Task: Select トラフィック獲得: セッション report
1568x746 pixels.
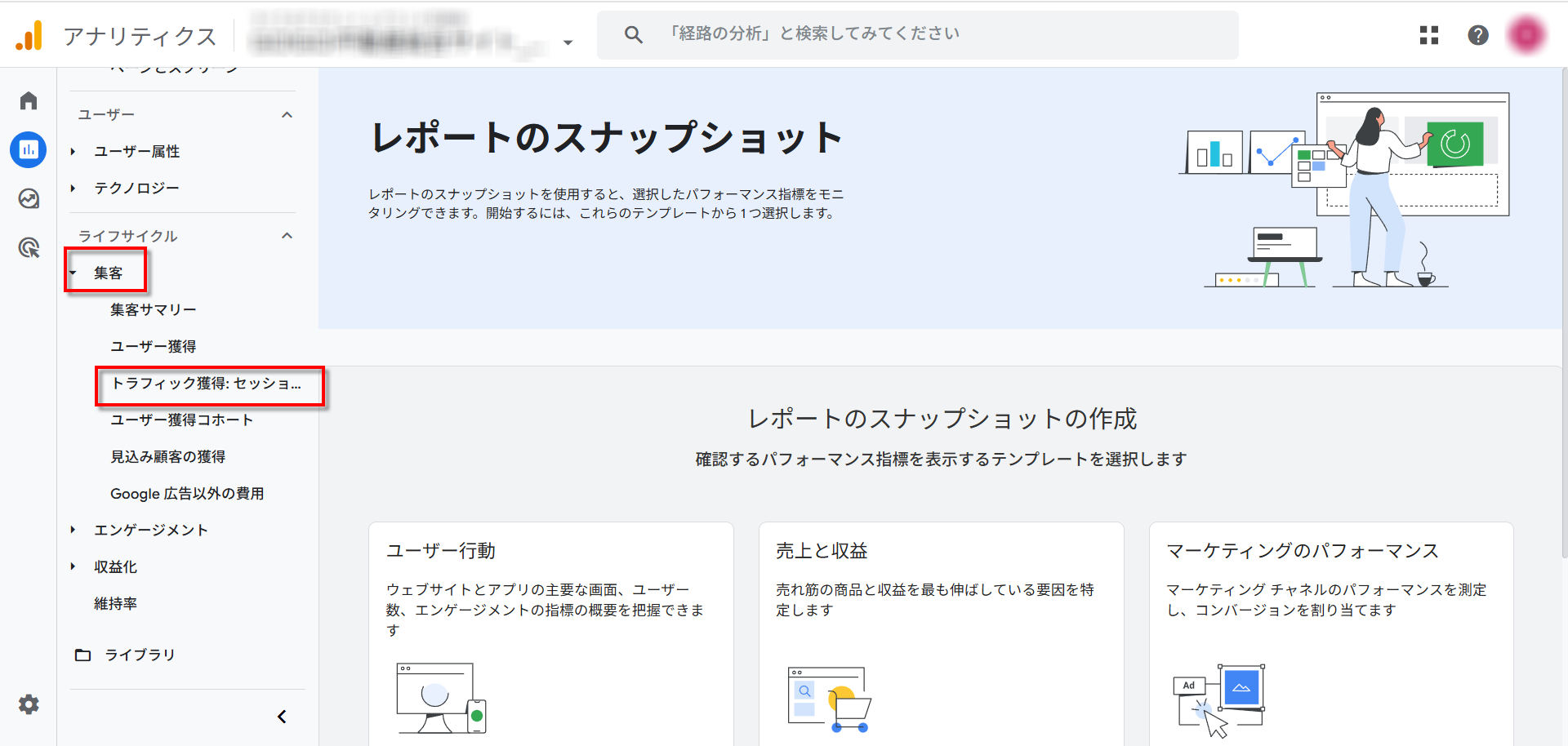Action: click(x=207, y=384)
